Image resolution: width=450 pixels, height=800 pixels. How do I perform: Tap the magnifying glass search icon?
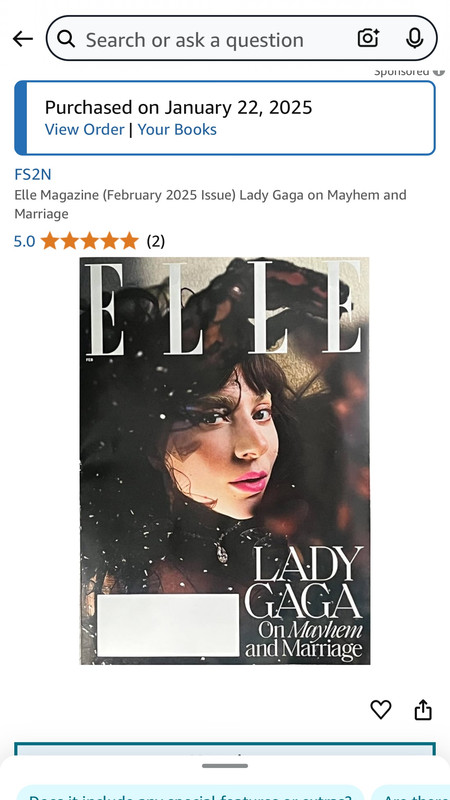point(66,38)
